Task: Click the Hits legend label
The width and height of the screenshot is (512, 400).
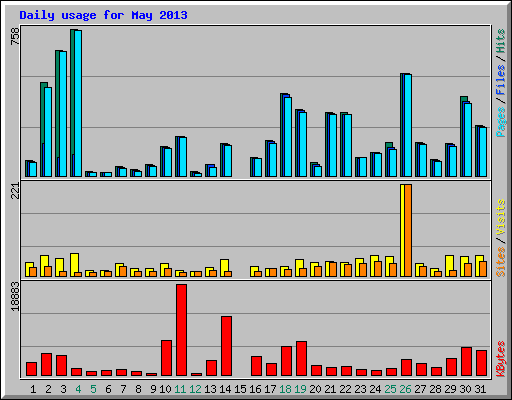Action: tap(501, 41)
